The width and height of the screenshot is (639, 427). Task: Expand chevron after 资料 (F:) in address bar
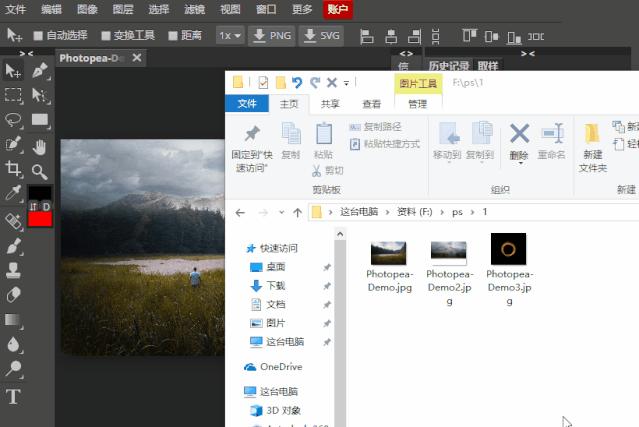click(442, 212)
